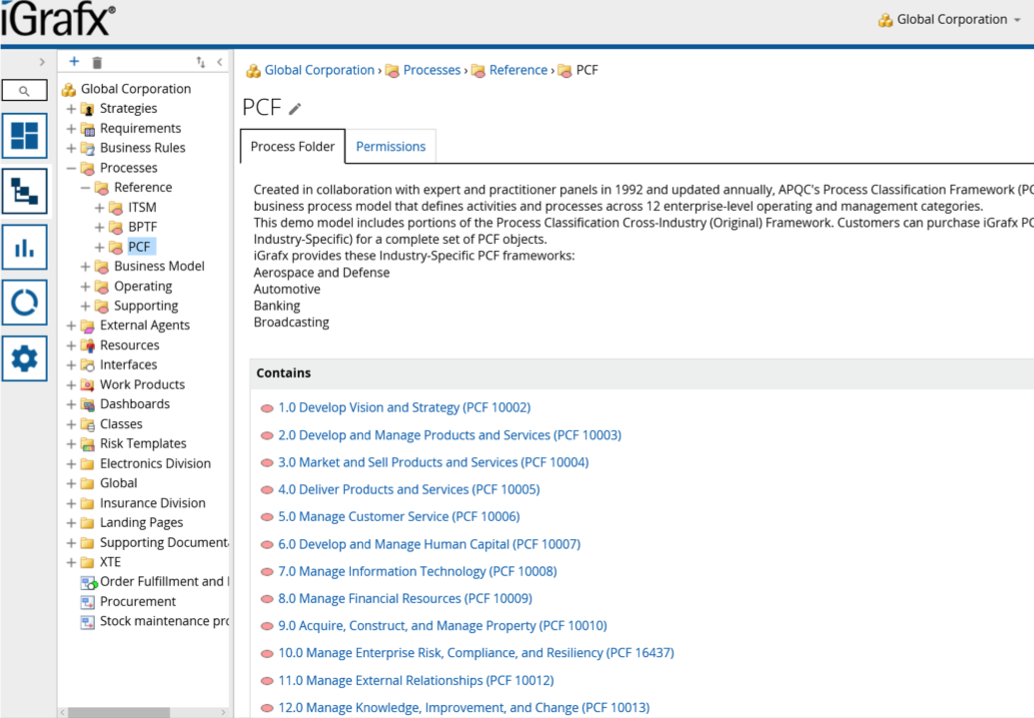The width and height of the screenshot is (1034, 718).
Task: Open 6.0 Develop and Manage Human Capital
Action: tap(429, 544)
